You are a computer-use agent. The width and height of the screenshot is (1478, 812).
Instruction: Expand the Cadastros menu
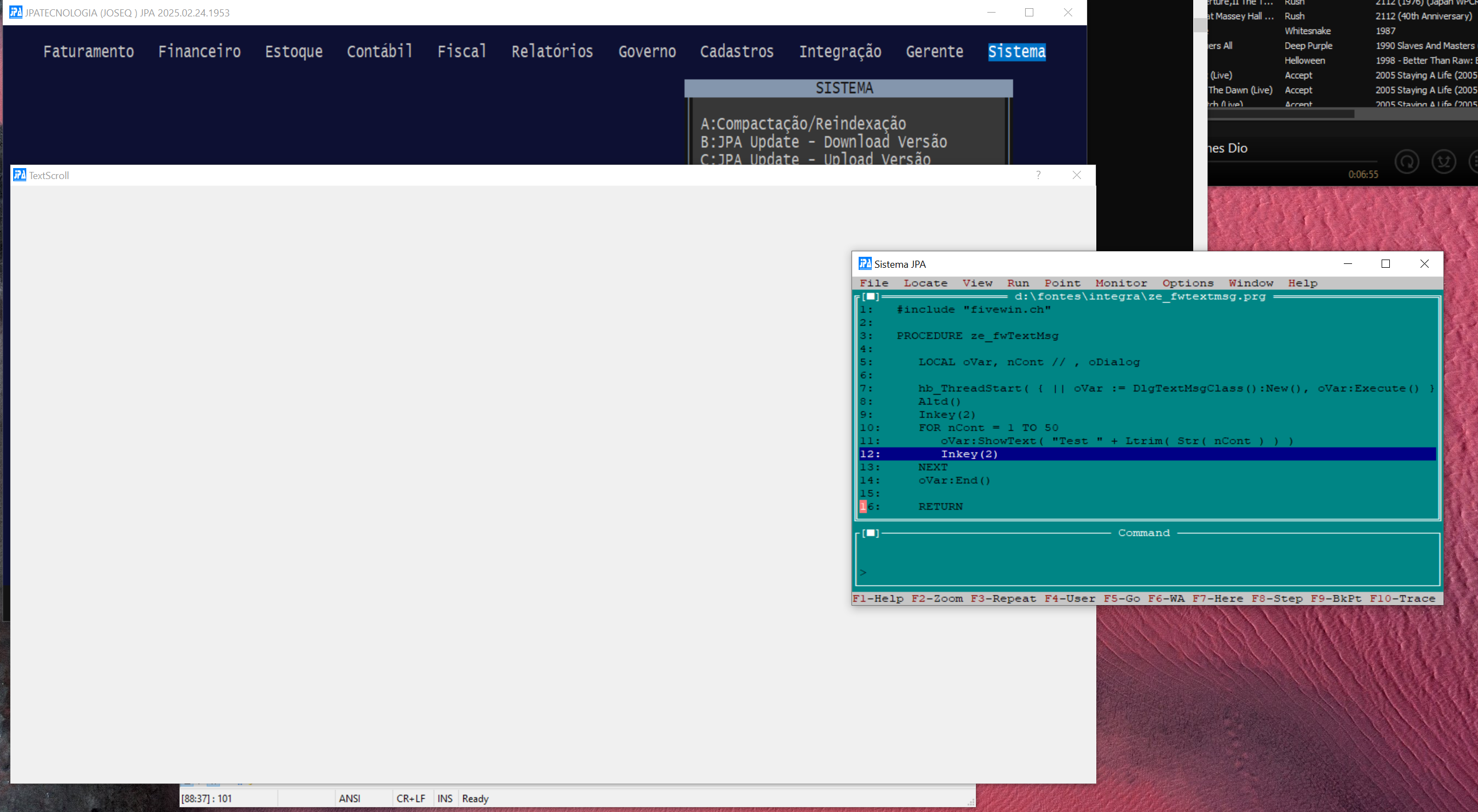[736, 51]
